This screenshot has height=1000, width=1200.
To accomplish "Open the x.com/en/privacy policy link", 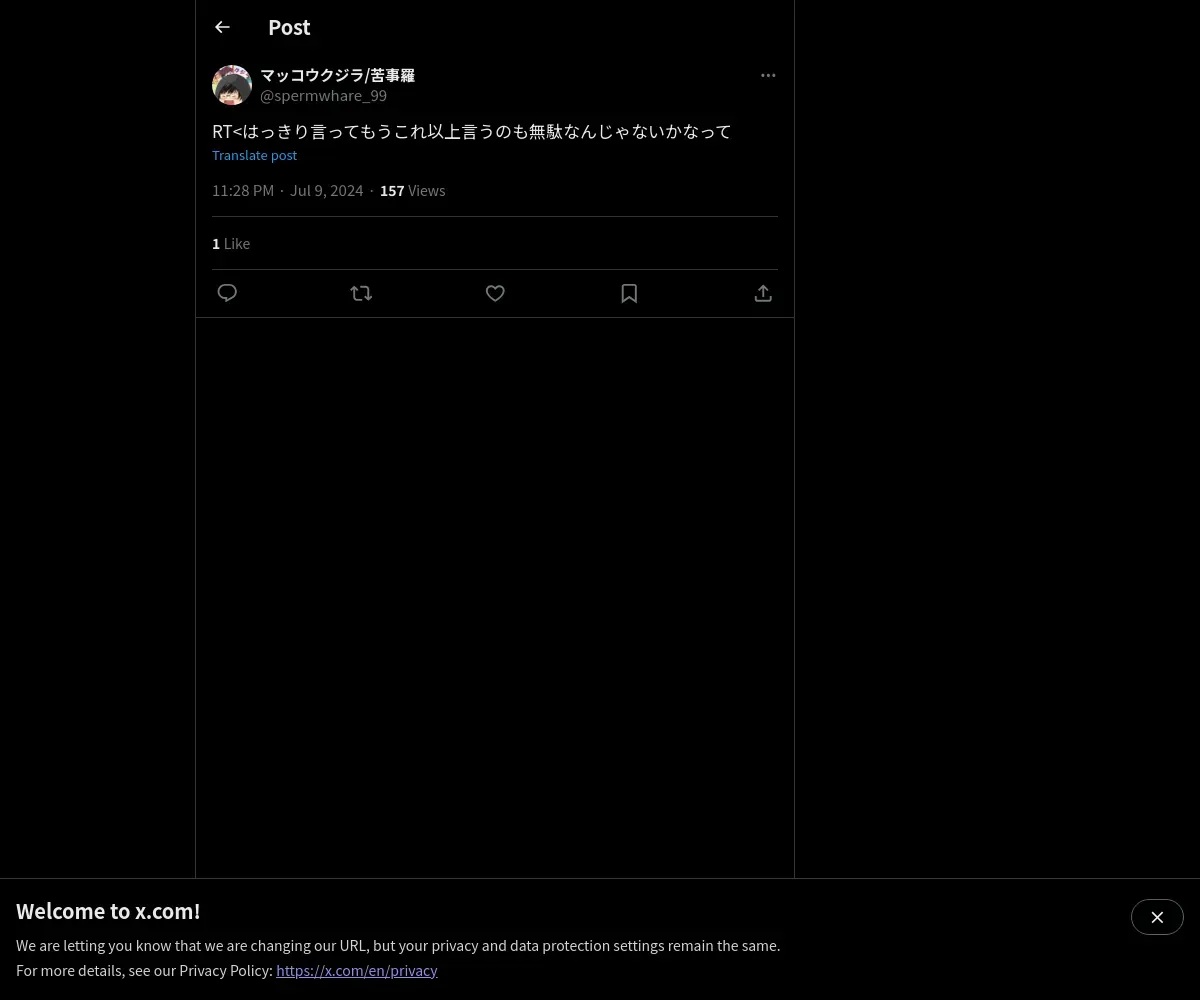I will click(x=357, y=970).
